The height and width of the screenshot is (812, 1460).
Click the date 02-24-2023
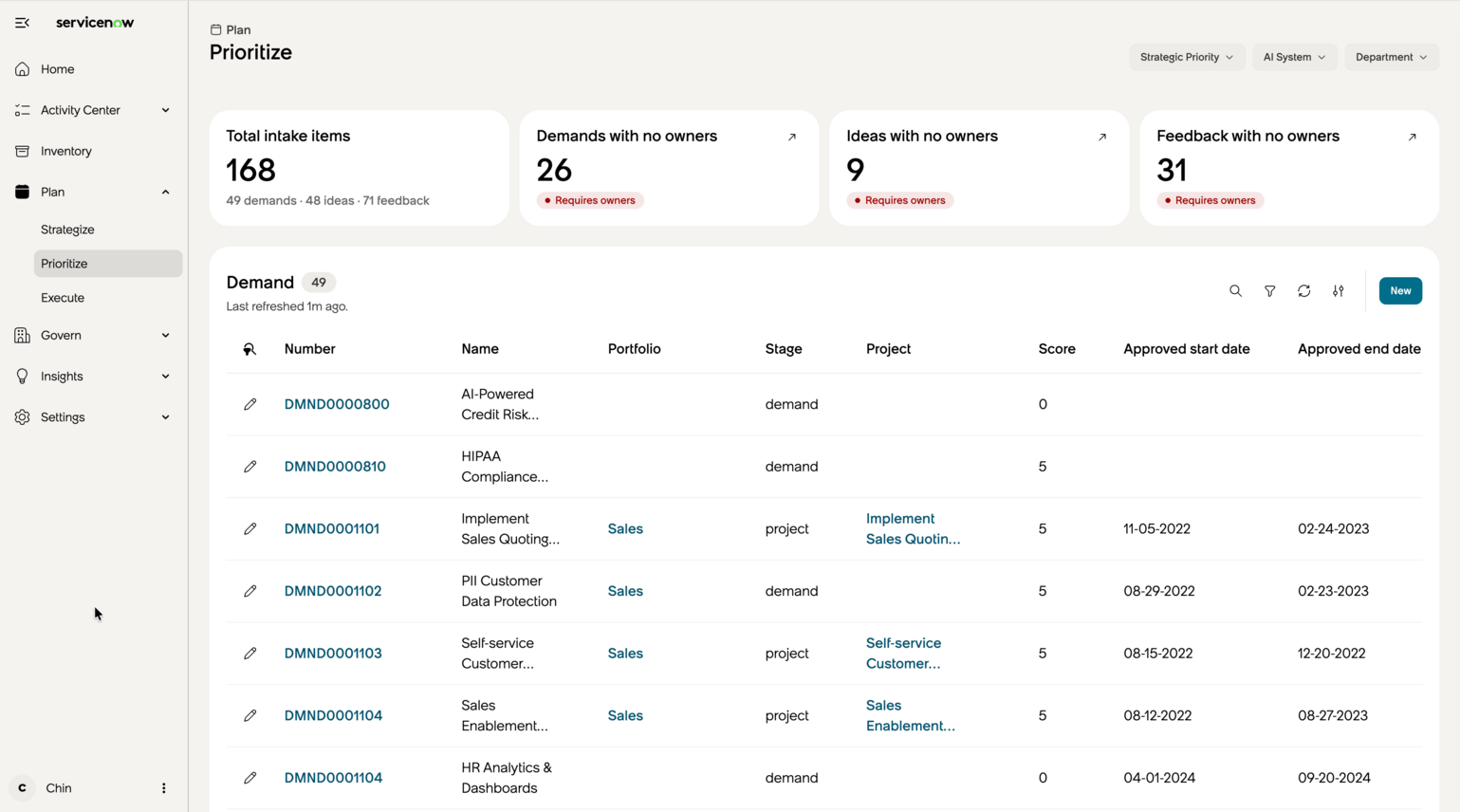1333,528
